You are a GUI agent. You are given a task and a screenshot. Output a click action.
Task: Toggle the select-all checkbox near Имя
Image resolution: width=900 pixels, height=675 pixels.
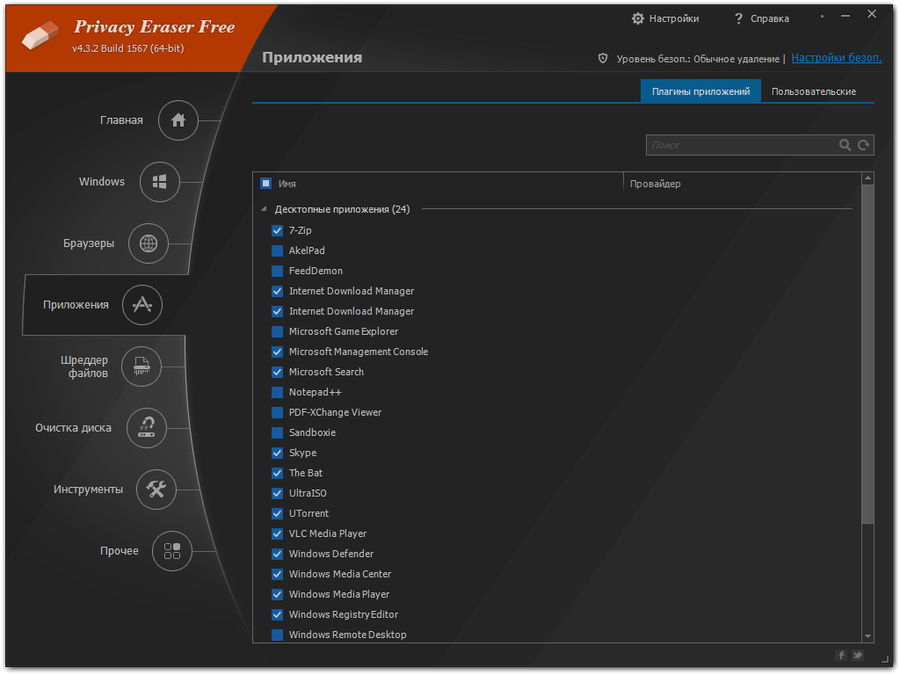(x=266, y=184)
